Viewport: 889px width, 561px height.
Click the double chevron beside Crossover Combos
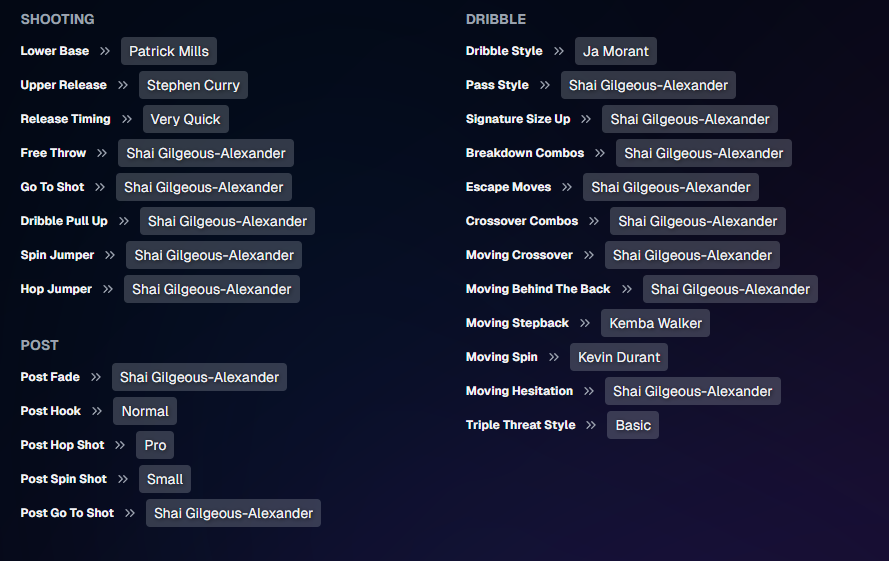(594, 221)
